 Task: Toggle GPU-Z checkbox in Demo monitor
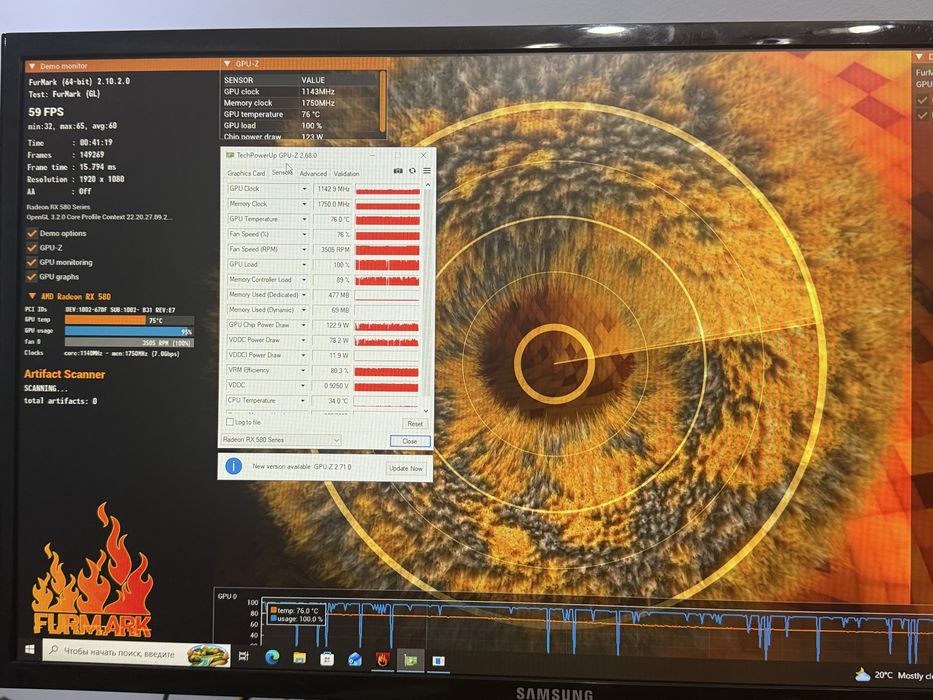point(32,248)
